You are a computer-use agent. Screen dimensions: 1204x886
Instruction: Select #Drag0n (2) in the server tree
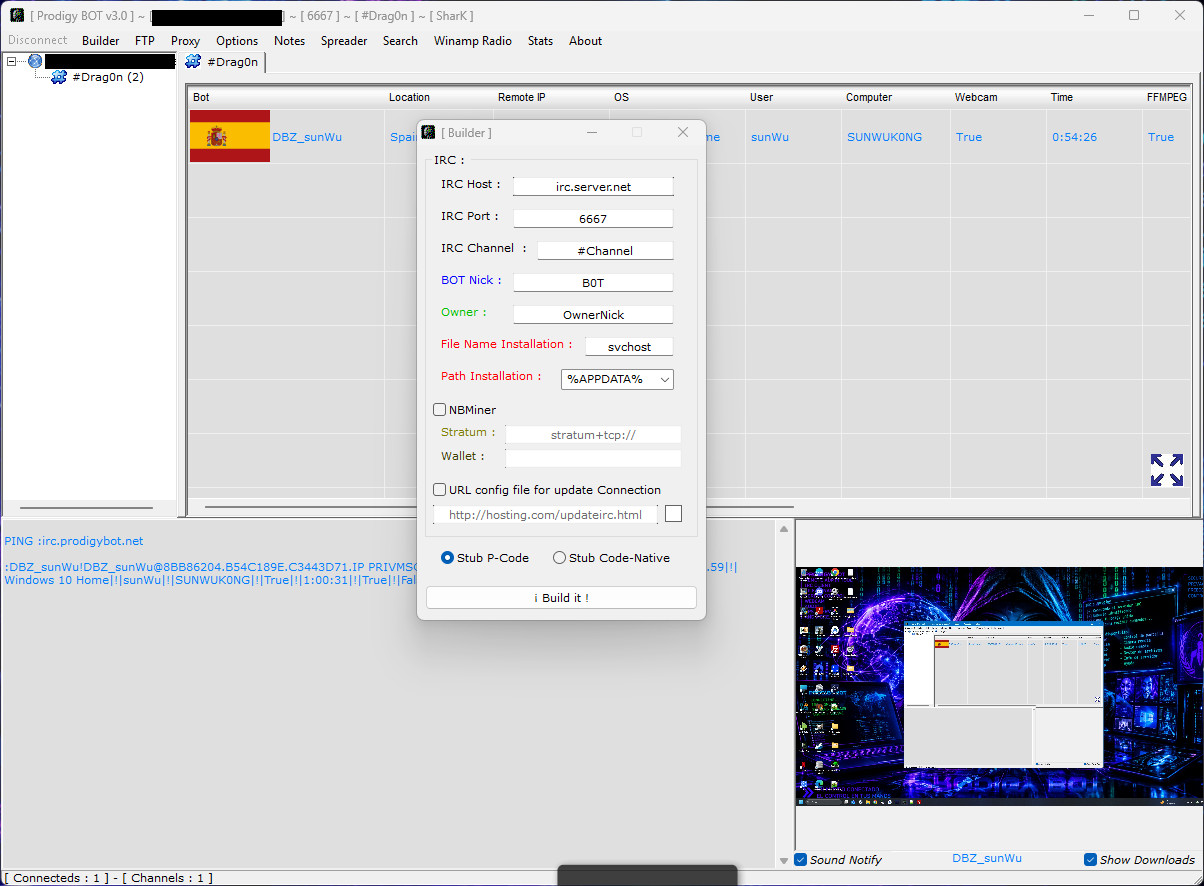click(x=108, y=77)
